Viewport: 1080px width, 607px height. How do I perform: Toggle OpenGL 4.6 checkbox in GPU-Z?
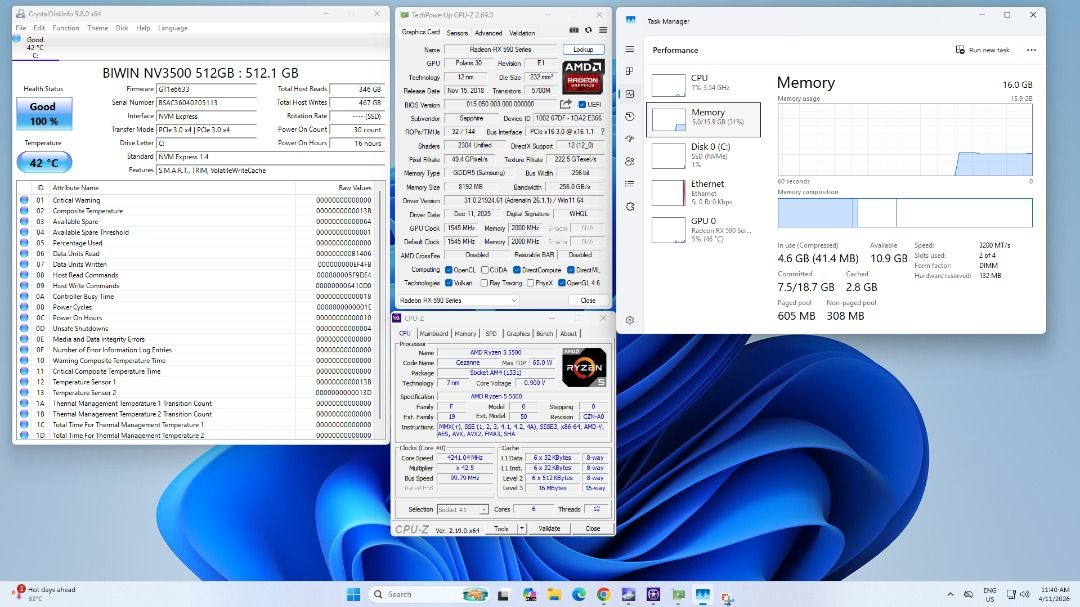561,283
